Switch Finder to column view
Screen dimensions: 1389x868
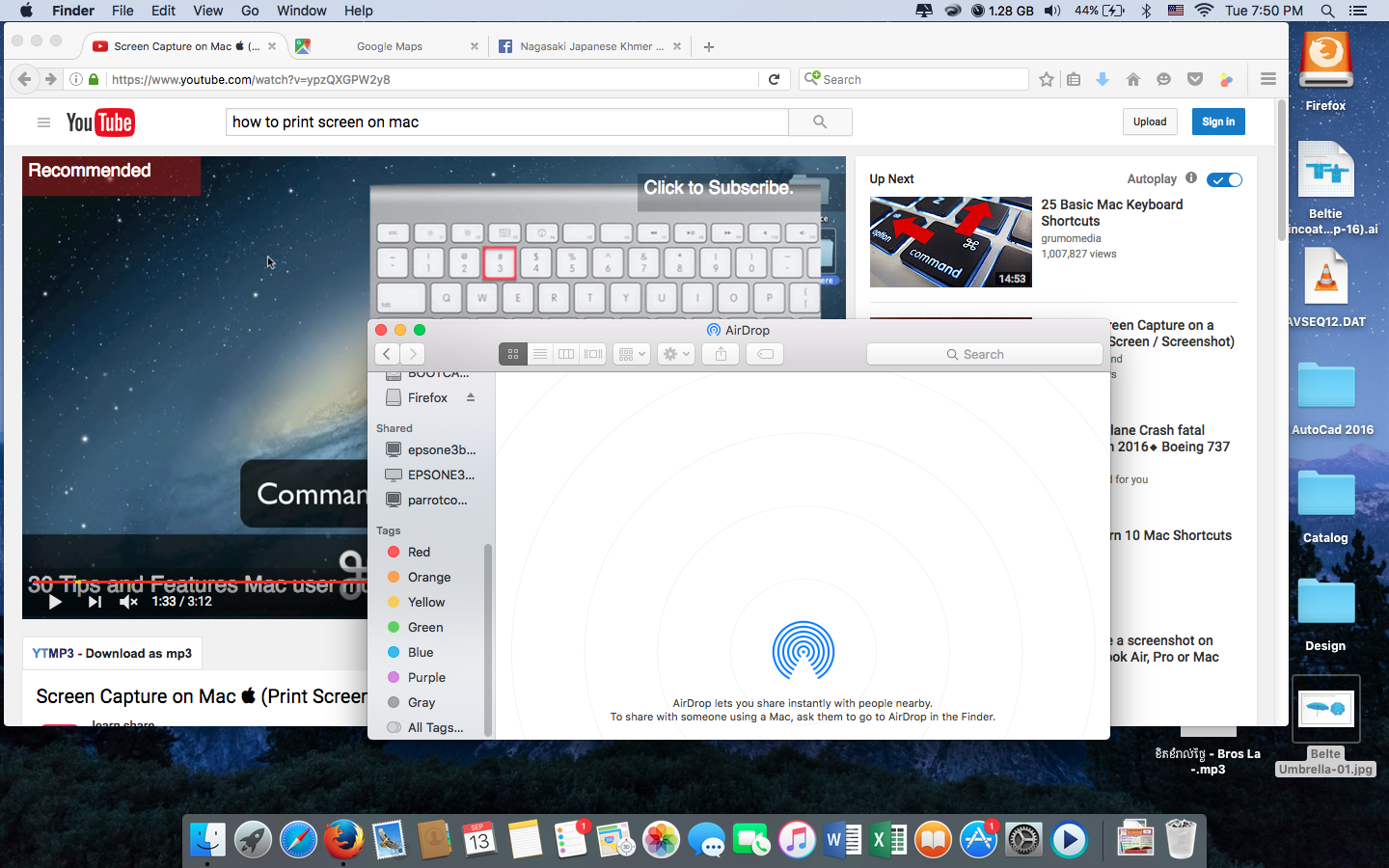(566, 354)
